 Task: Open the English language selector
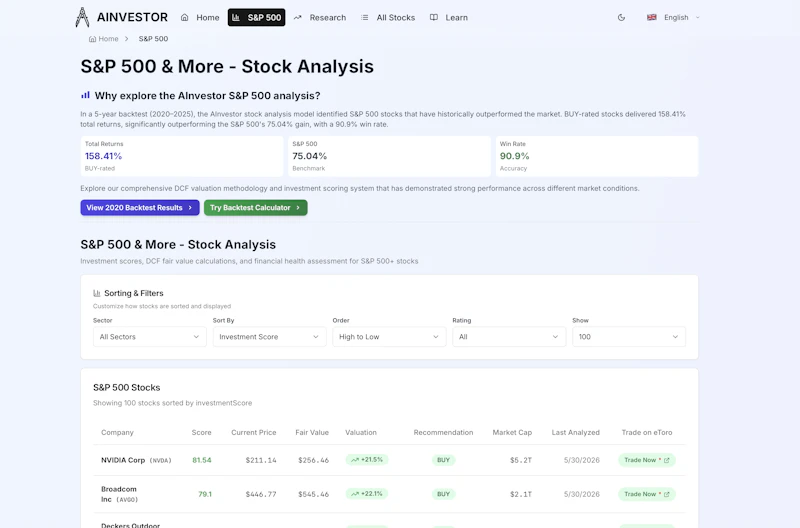673,17
